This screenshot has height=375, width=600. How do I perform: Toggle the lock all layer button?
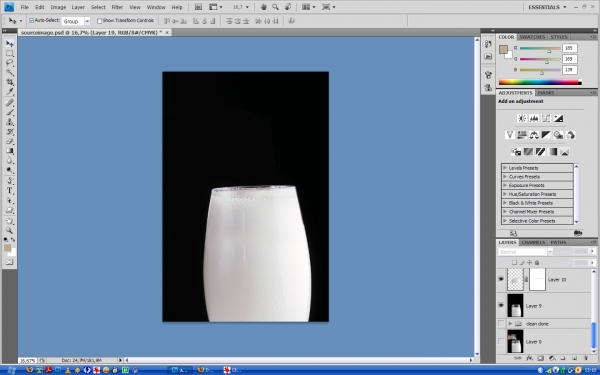point(537,262)
